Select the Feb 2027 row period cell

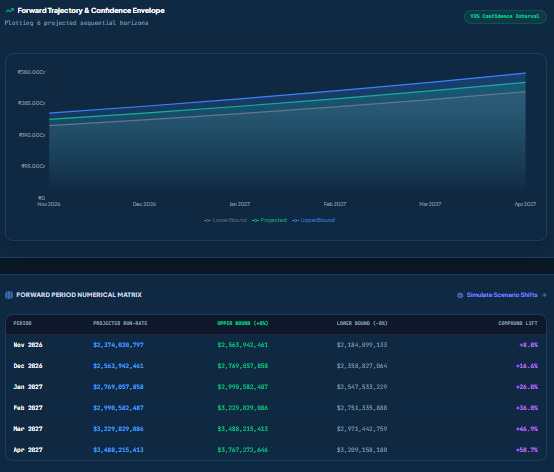tap(28, 408)
